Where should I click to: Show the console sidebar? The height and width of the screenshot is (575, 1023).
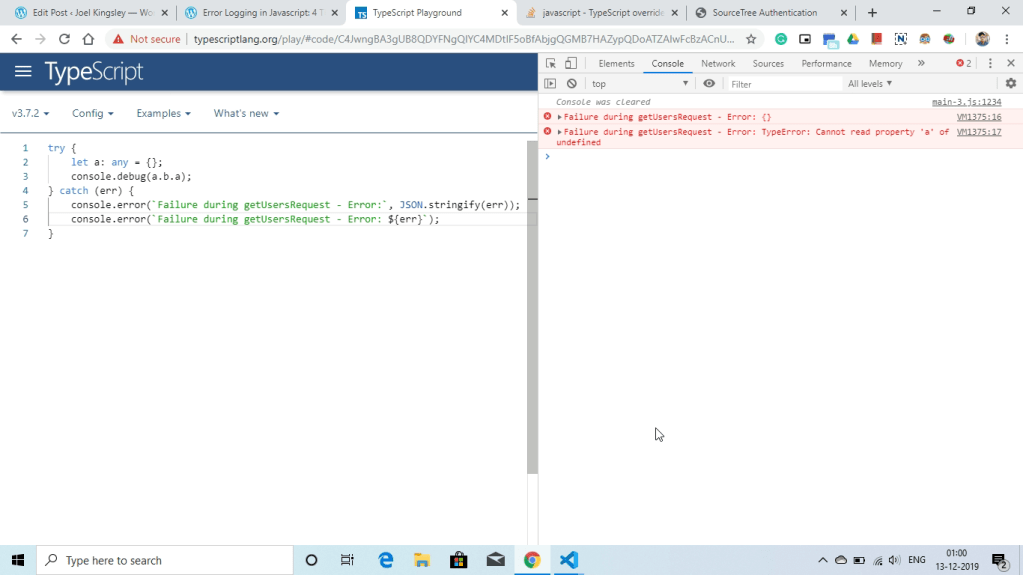click(x=550, y=84)
